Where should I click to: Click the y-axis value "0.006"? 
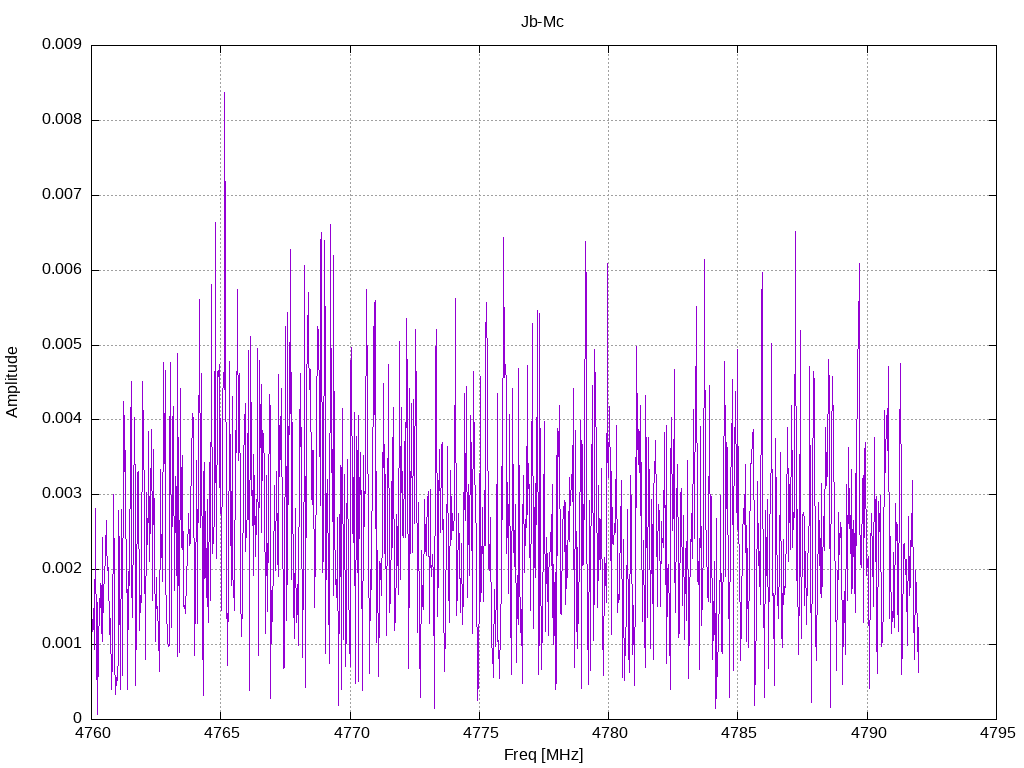point(62,269)
